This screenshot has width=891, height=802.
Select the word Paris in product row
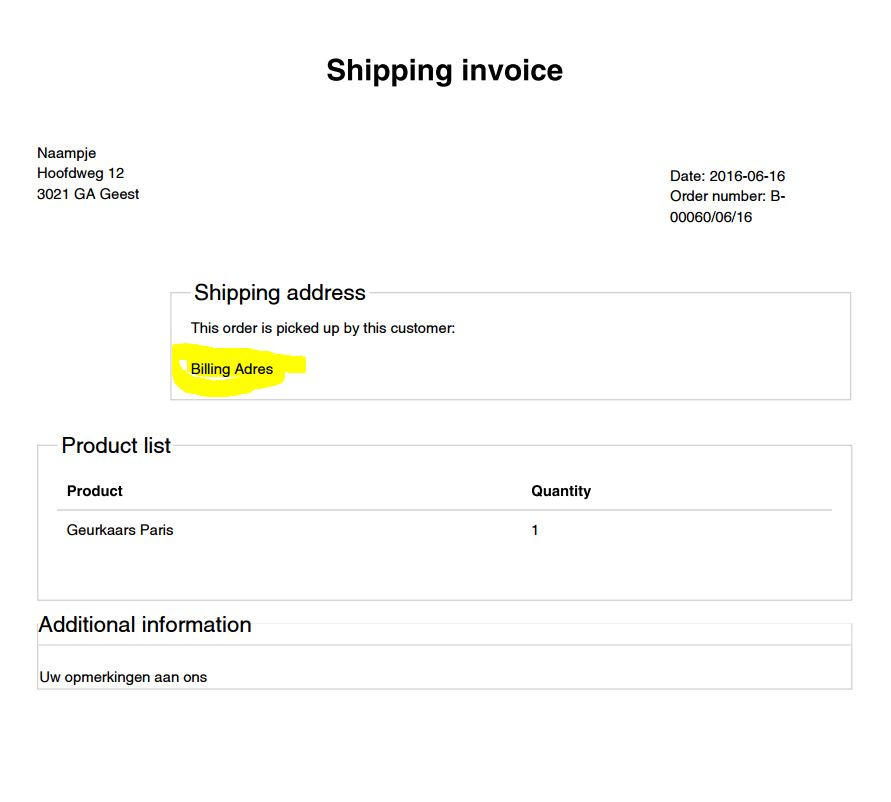156,531
